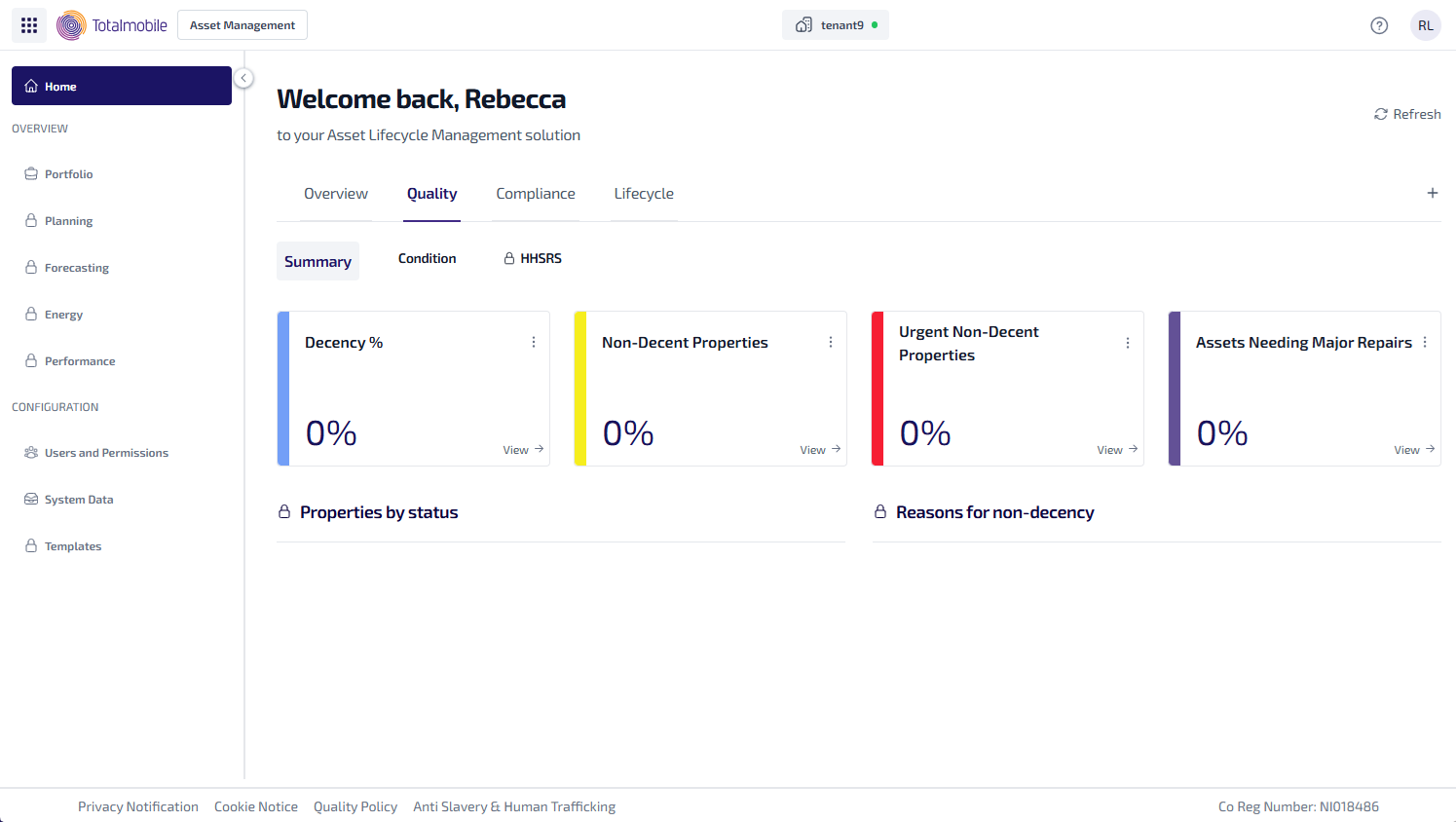Image resolution: width=1456 pixels, height=822 pixels.
Task: Go to Portfolio in sidebar
Action: click(x=68, y=174)
